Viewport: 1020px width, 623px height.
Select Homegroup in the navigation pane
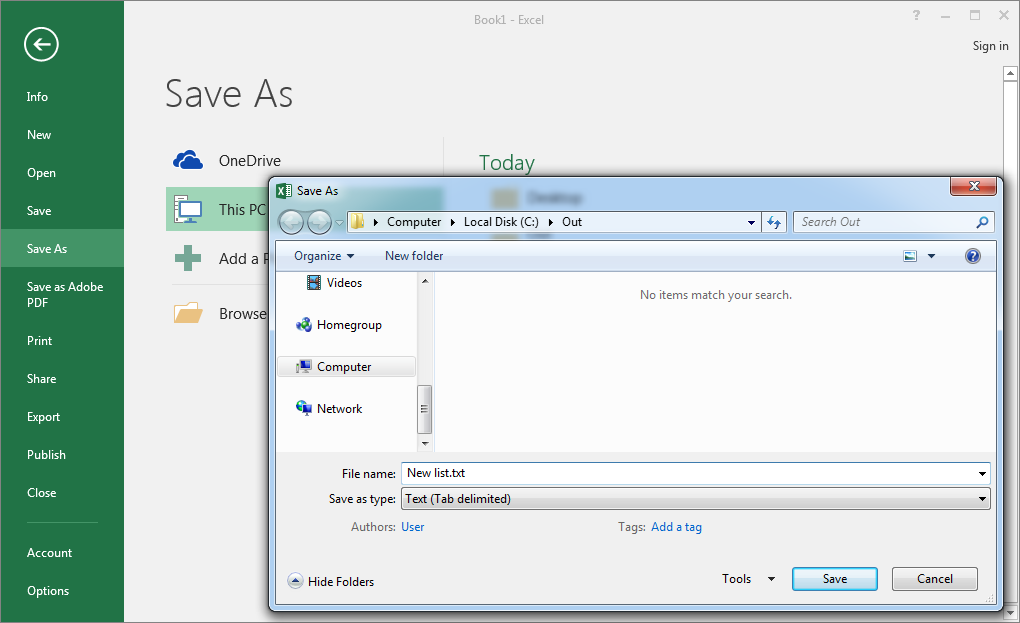click(x=339, y=325)
